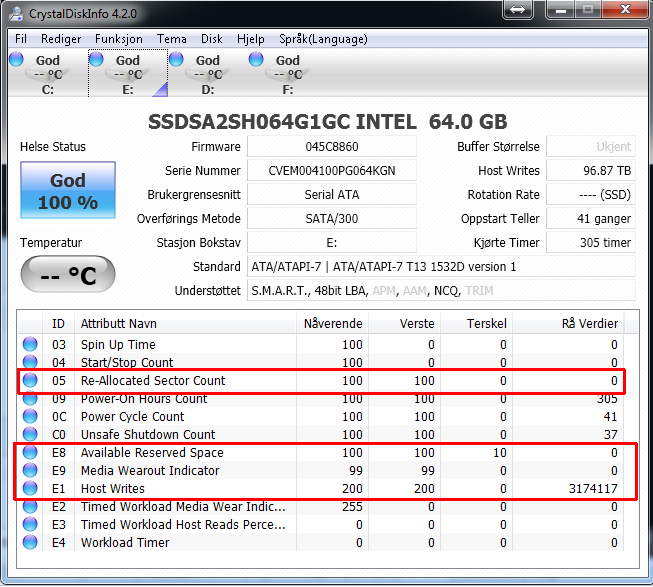Select the Available Reserved Space attribute
Screen dimensions: 653x587
pos(152,453)
